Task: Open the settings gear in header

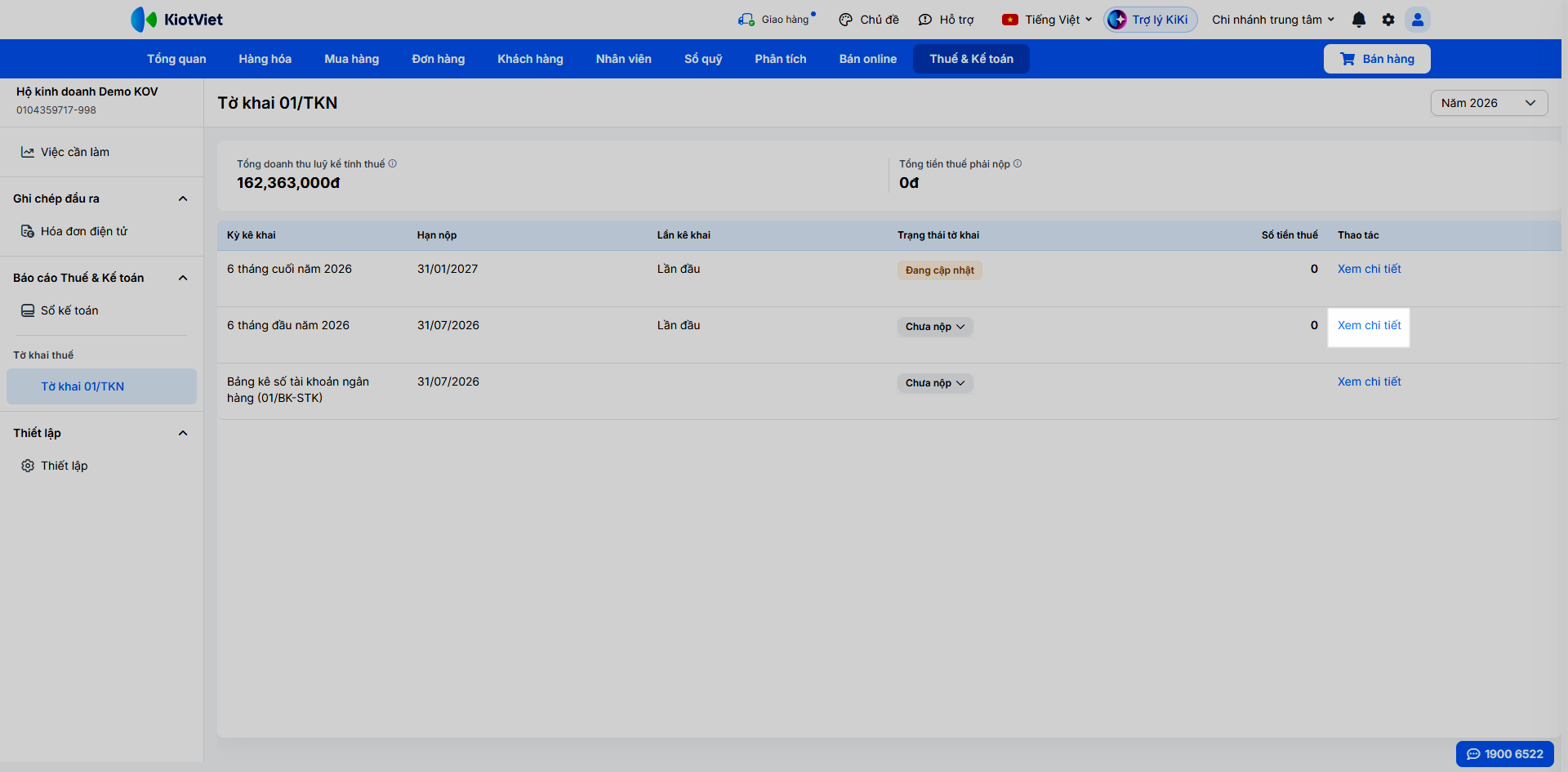Action: [1388, 20]
